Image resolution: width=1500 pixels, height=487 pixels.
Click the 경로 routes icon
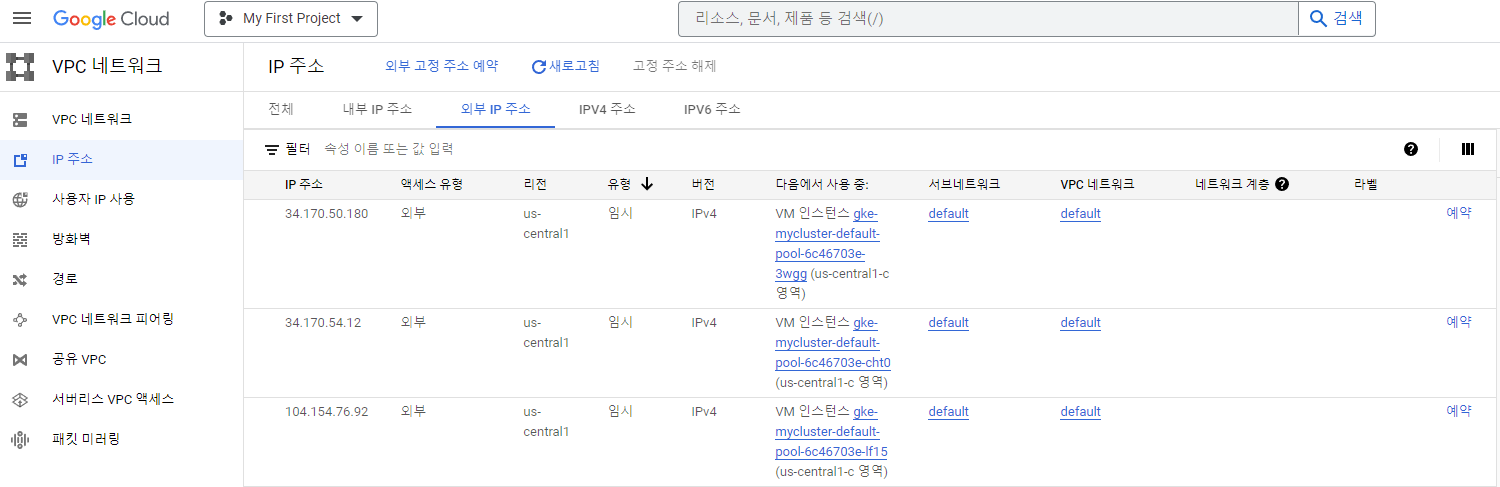pos(19,280)
